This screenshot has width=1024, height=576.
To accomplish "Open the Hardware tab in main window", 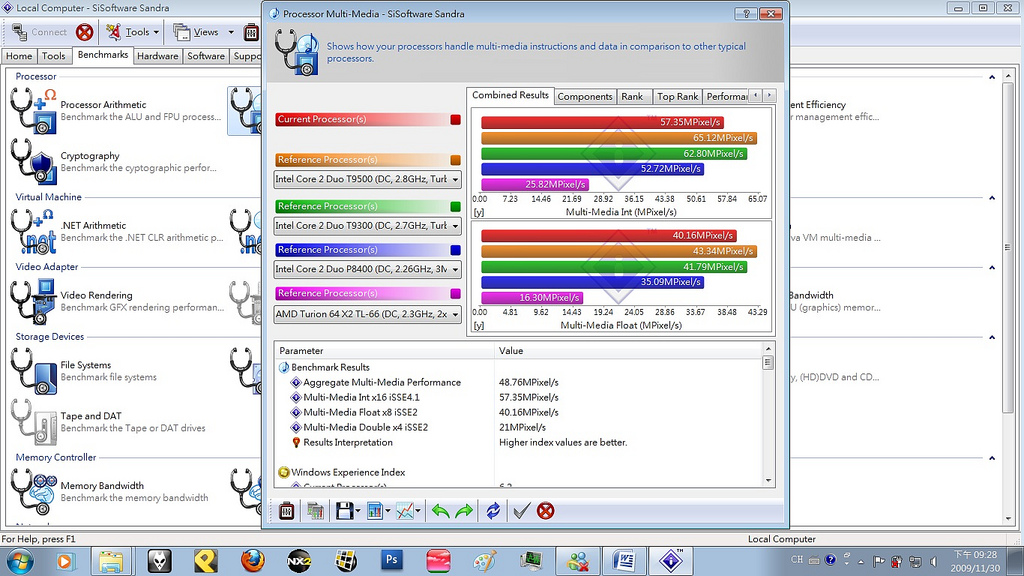I will click(x=157, y=56).
